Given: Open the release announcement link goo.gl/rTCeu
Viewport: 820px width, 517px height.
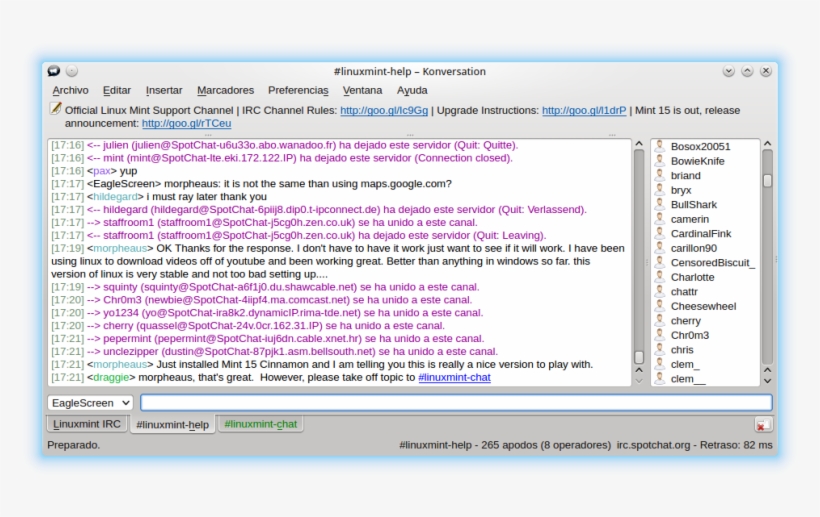Looking at the screenshot, I should [x=186, y=123].
